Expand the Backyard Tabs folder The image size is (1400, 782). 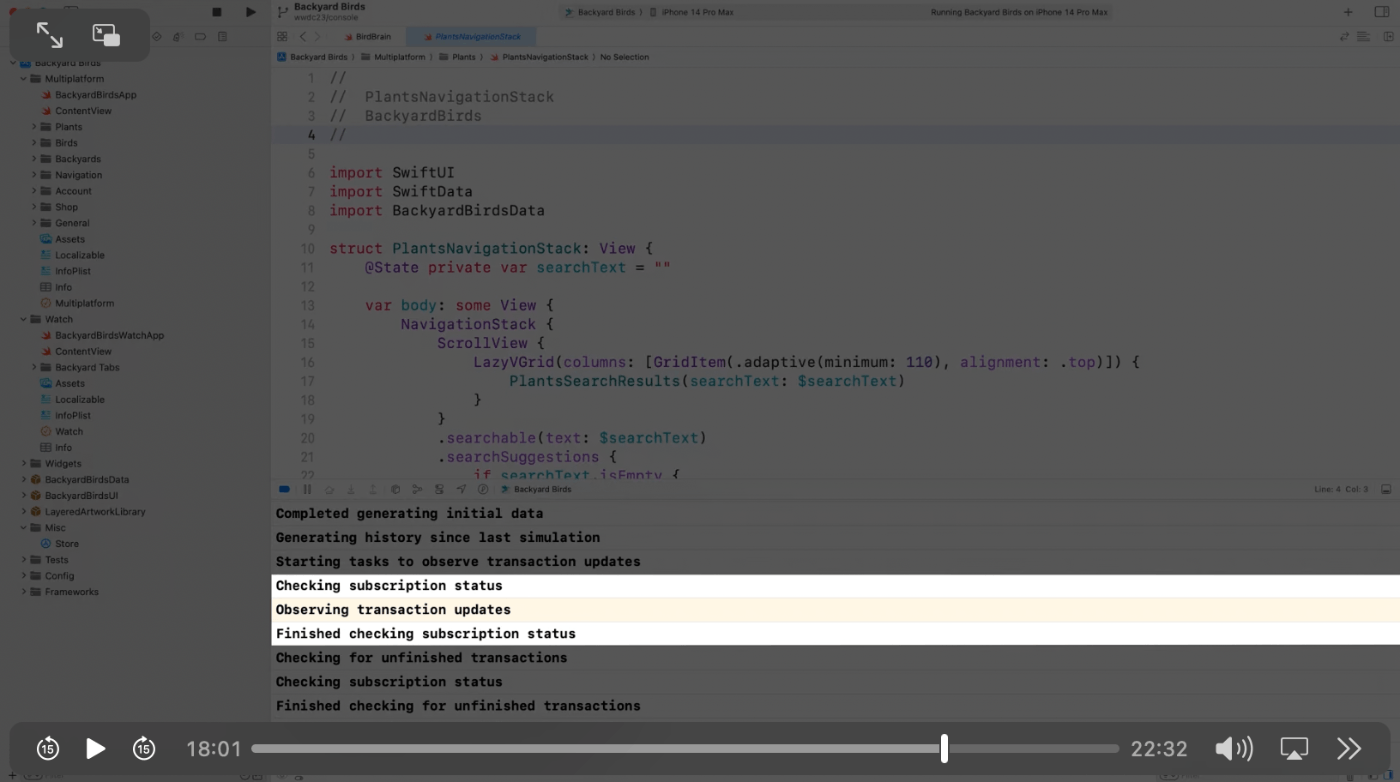[x=34, y=367]
